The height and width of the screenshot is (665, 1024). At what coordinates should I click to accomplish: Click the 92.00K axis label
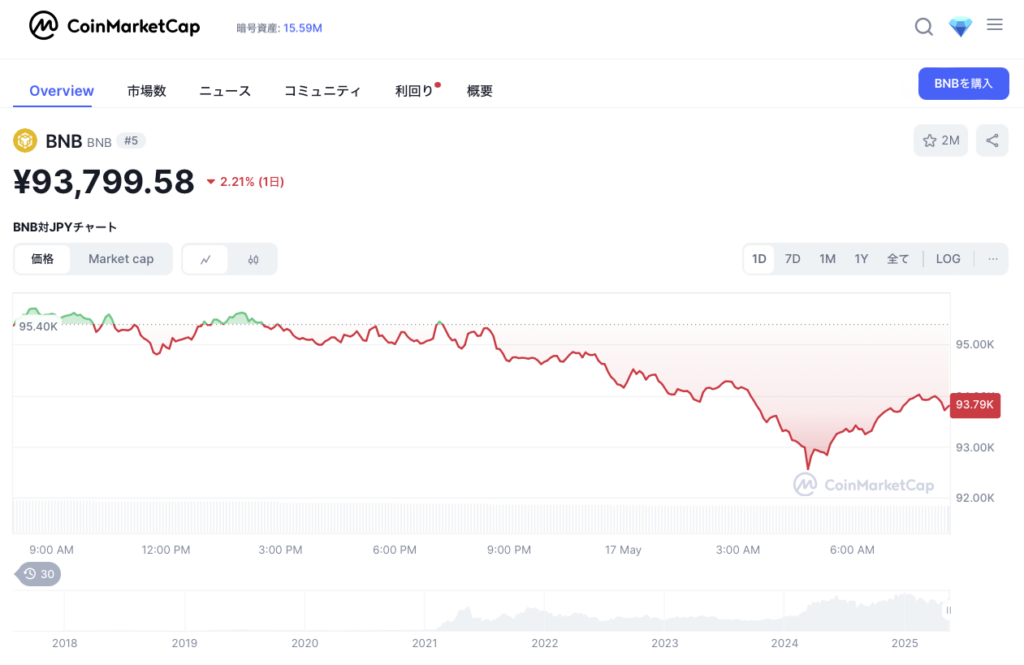click(x=975, y=498)
